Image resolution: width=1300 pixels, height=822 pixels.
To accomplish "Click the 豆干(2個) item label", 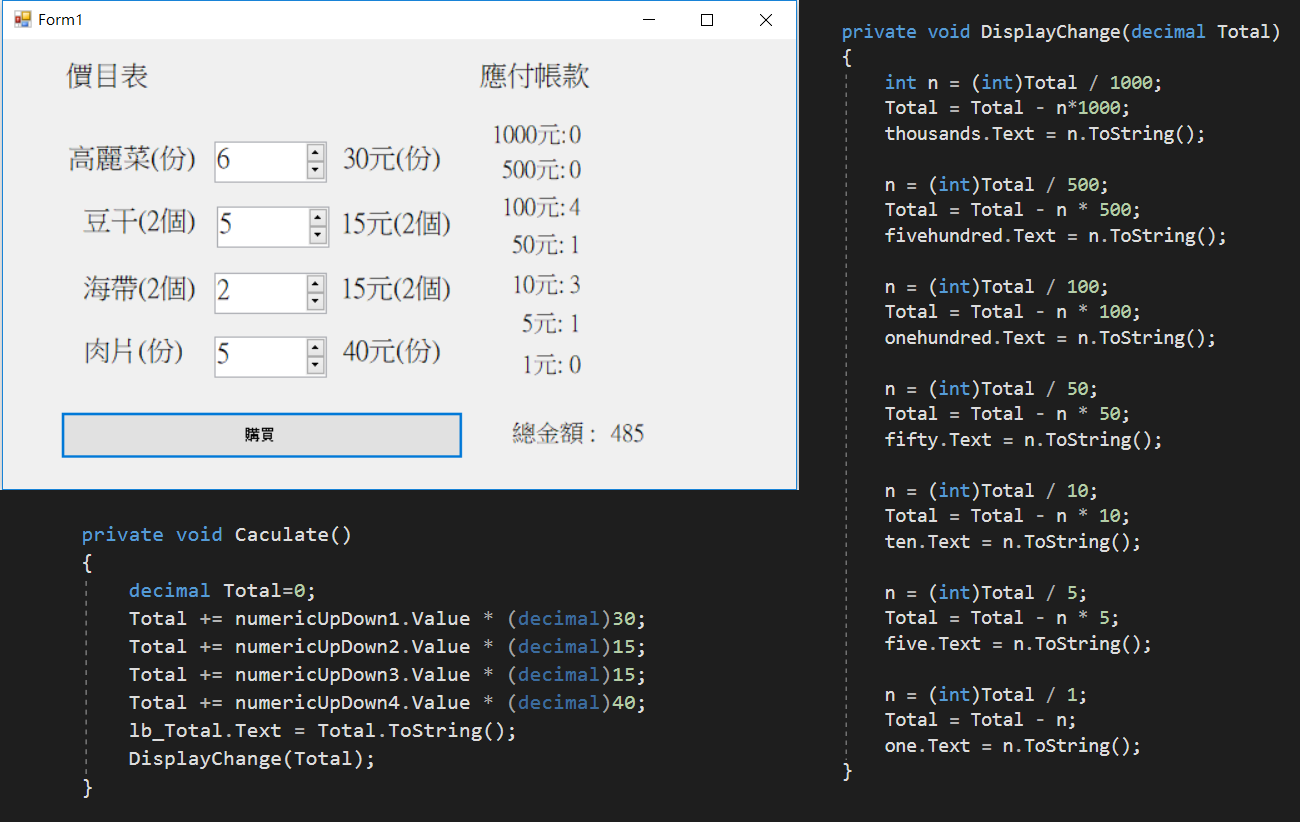I will click(x=139, y=223).
